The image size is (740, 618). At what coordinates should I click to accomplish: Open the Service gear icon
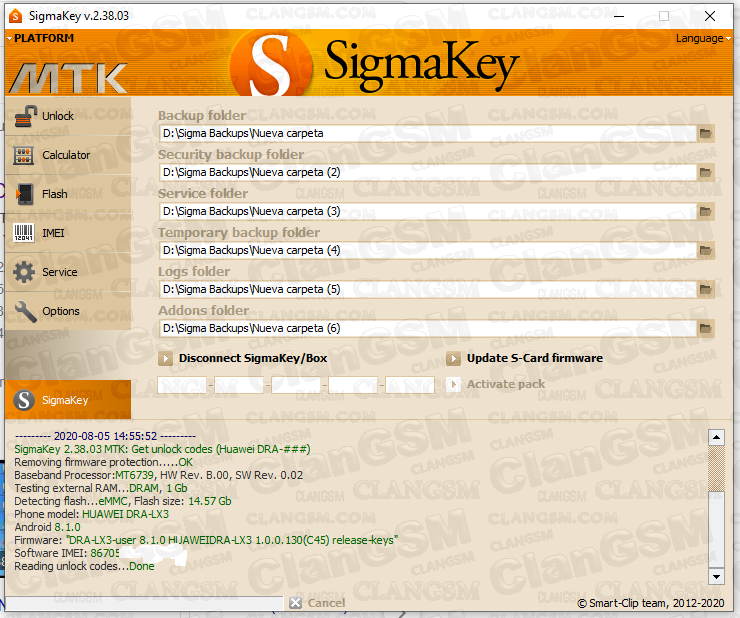[24, 272]
